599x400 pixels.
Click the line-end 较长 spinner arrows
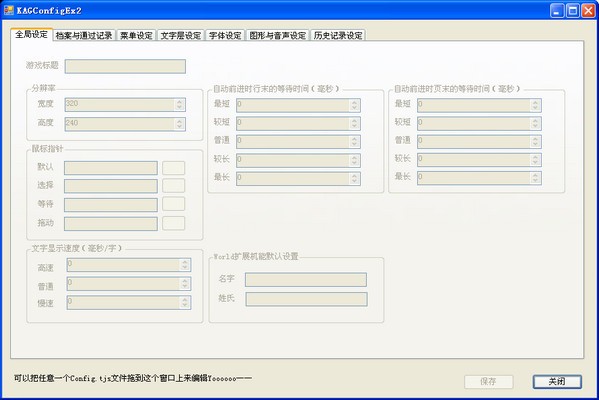pyautogui.click(x=355, y=160)
